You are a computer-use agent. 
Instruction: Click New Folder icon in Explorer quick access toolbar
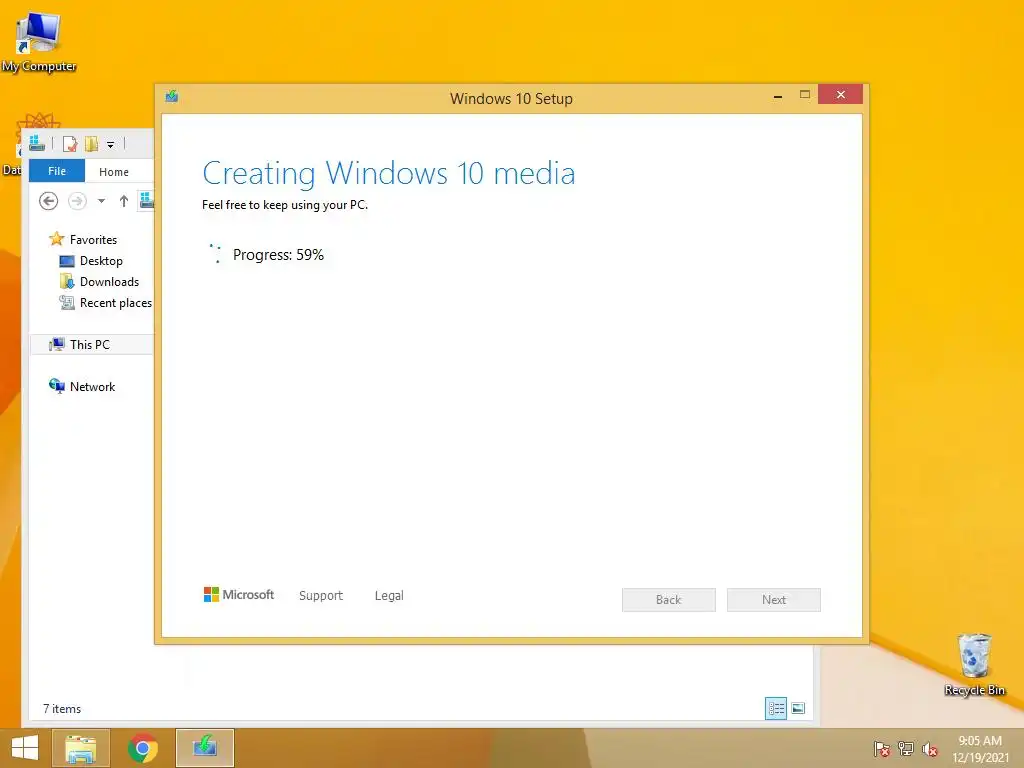click(91, 144)
